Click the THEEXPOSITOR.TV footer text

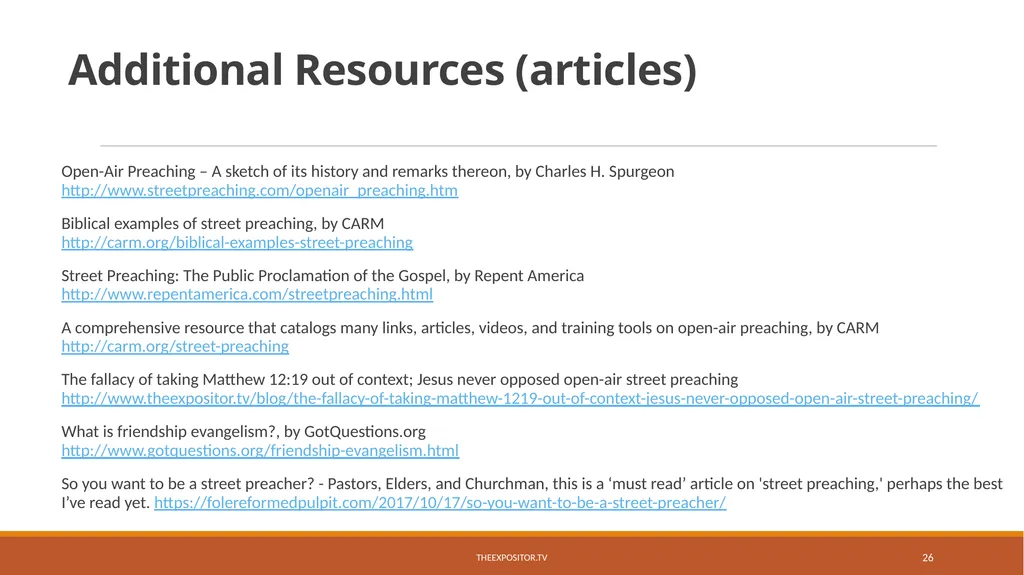511,557
